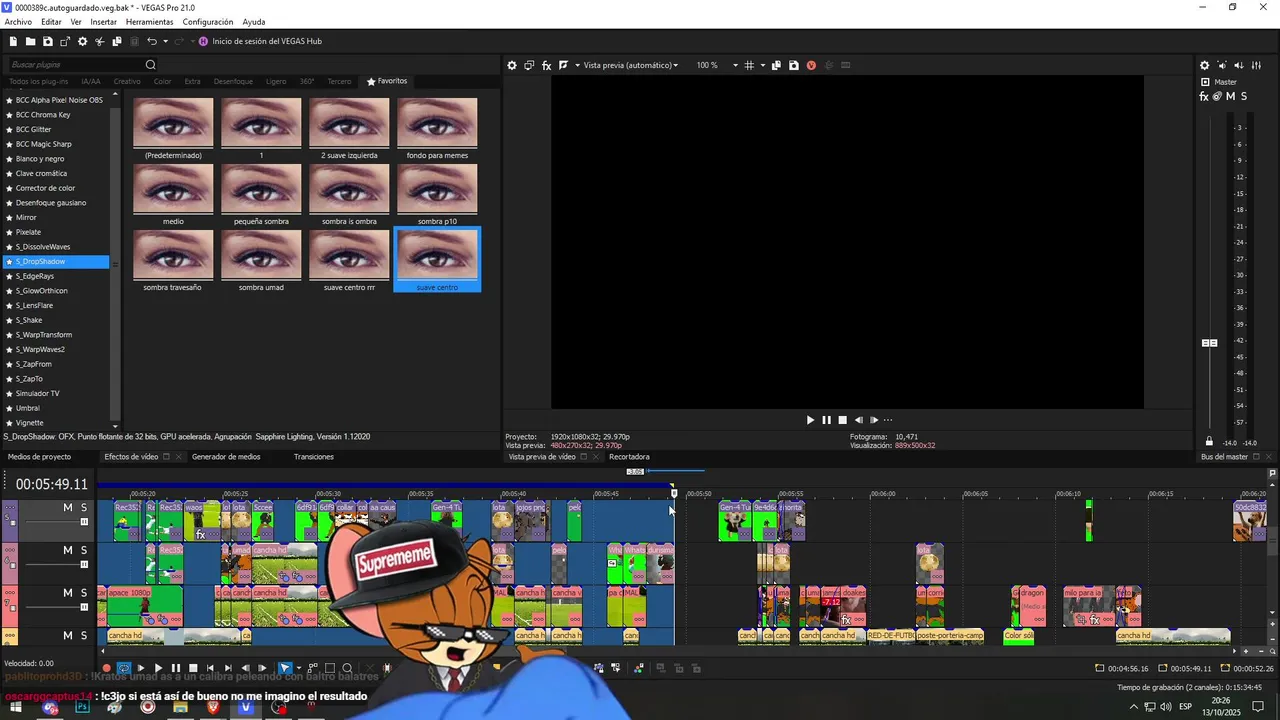Click Play under the video preview
This screenshot has width=1280, height=720.
[x=810, y=420]
